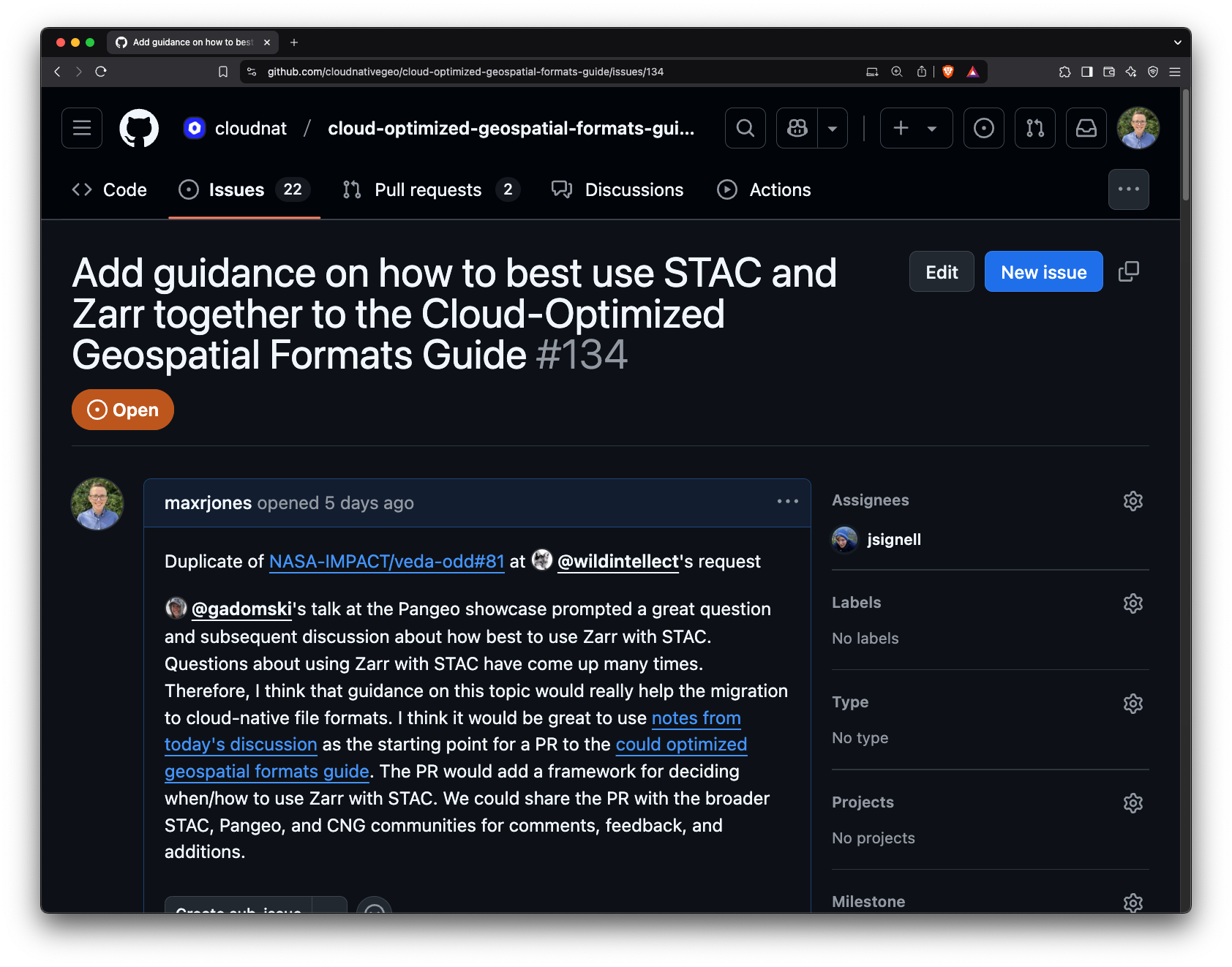
Task: Open your notifications inbox
Action: point(1086,128)
